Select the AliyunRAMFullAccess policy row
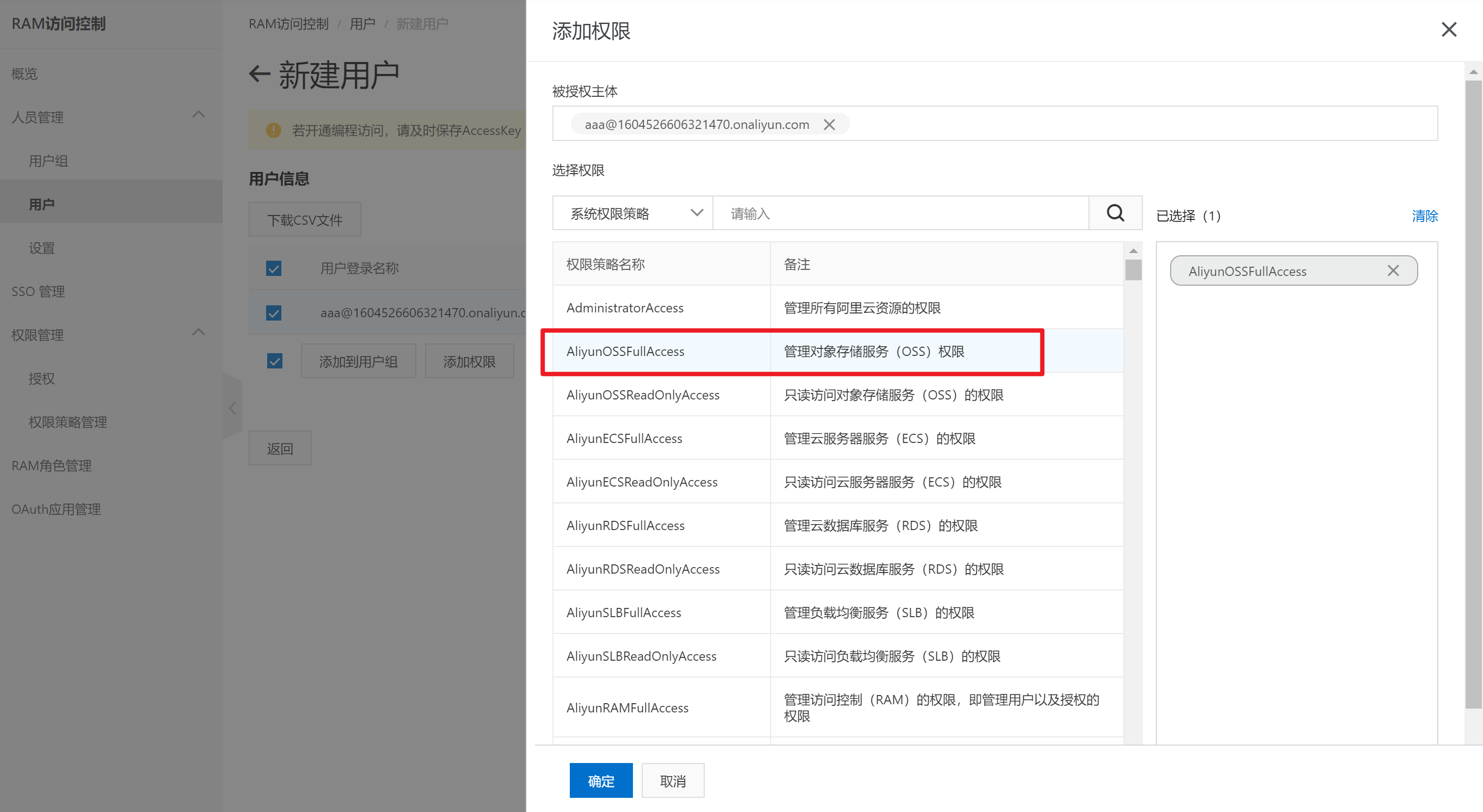The image size is (1483, 812). pyautogui.click(x=838, y=707)
